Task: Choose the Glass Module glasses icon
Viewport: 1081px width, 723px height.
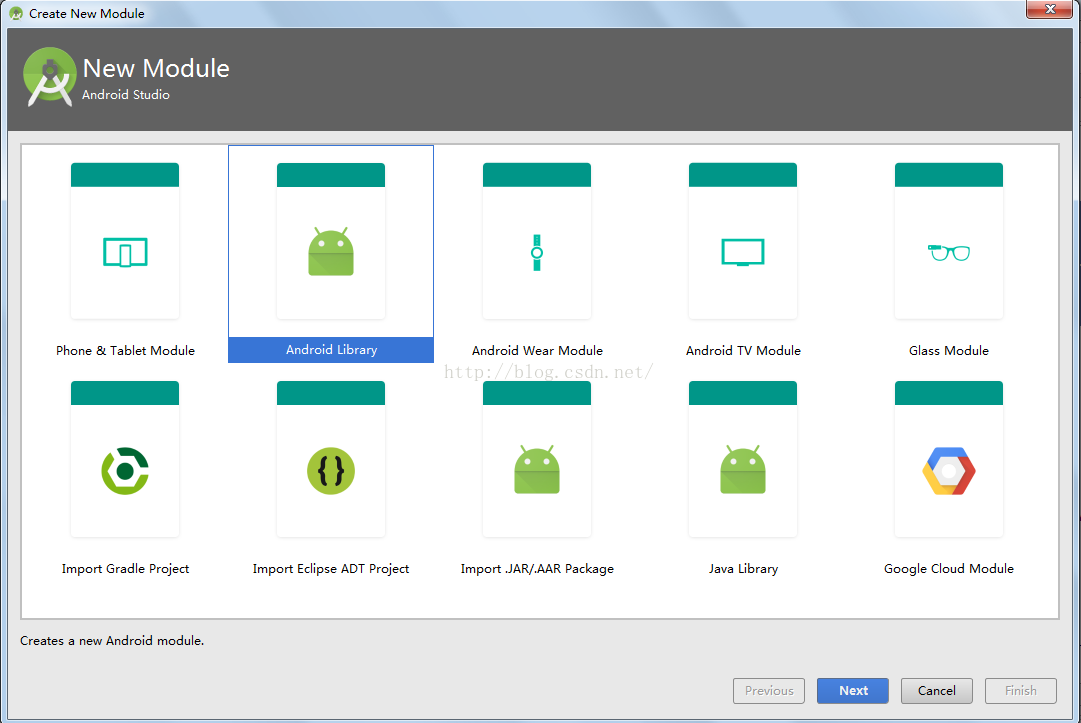Action: (x=949, y=252)
